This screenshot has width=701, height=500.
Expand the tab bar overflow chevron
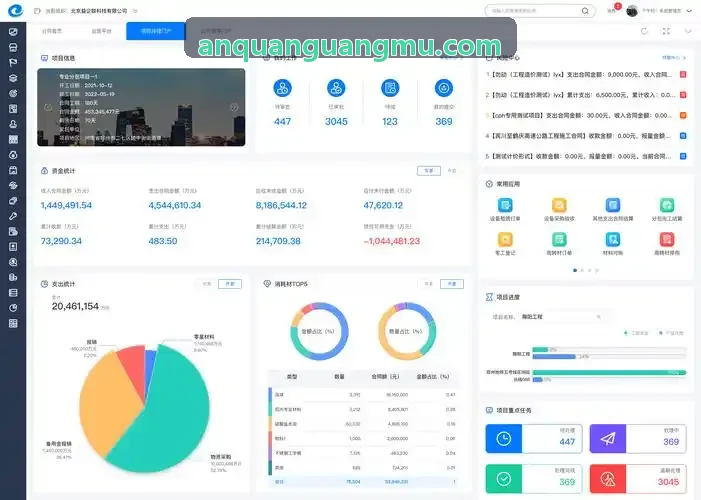688,31
